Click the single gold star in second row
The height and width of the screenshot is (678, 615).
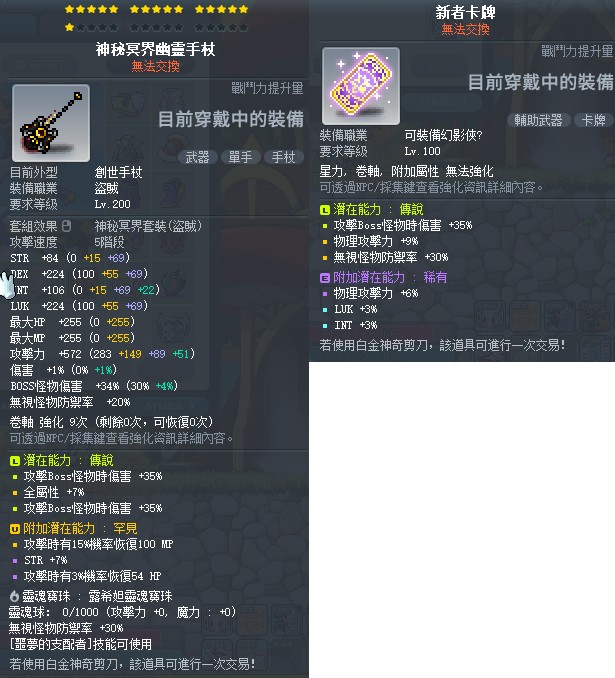(x=69, y=28)
